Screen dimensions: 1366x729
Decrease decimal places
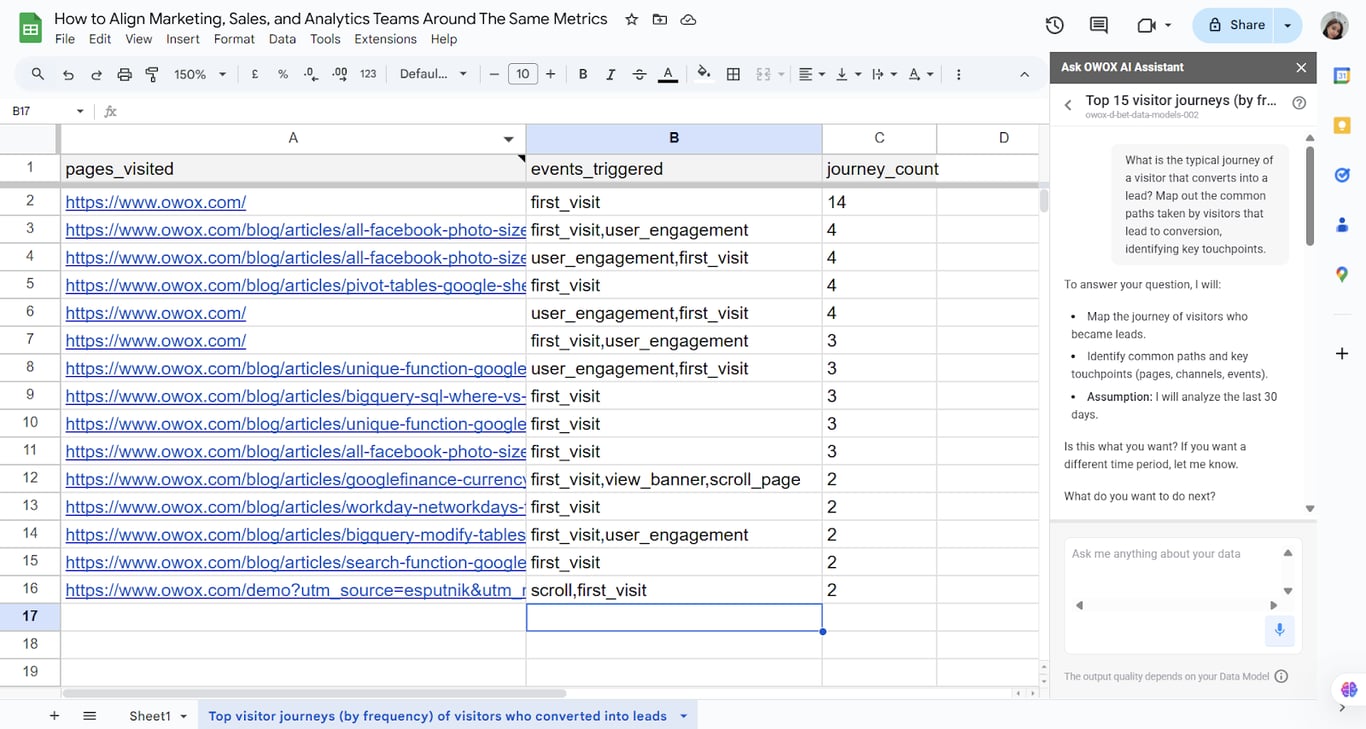pos(311,74)
